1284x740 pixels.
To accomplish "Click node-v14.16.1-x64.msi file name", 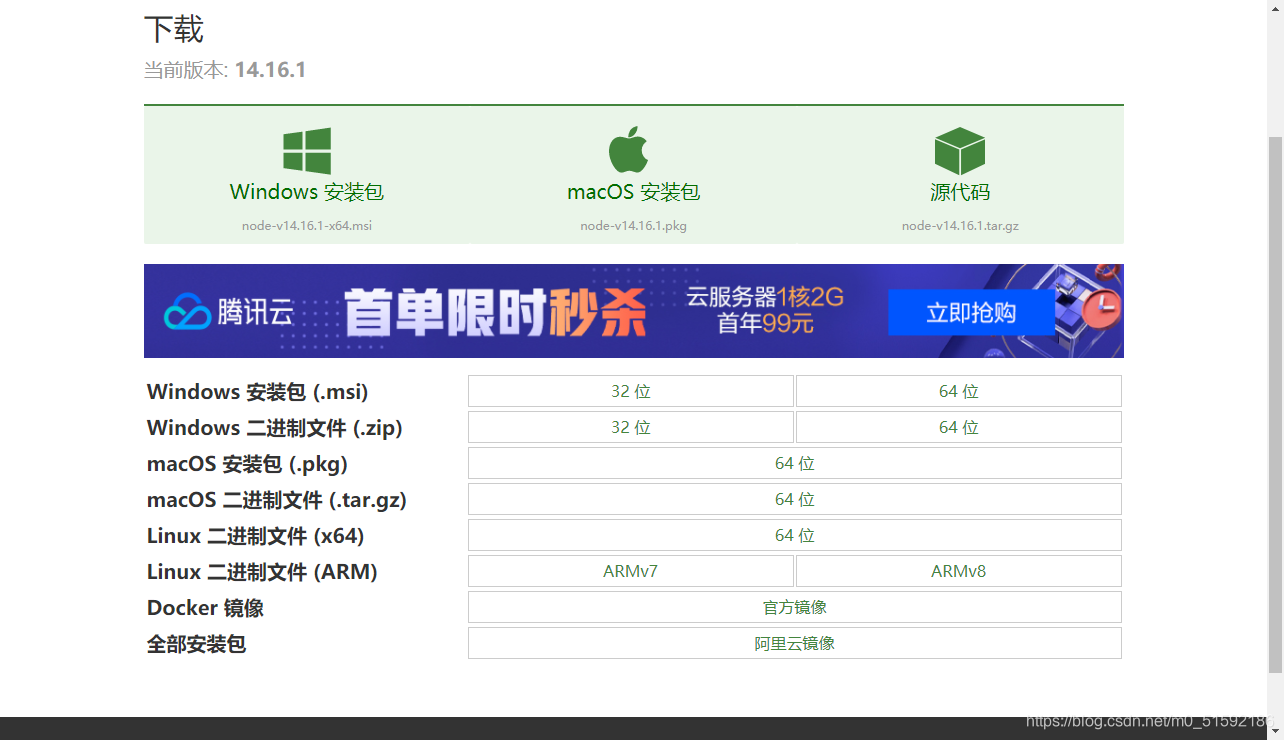I will (x=307, y=226).
